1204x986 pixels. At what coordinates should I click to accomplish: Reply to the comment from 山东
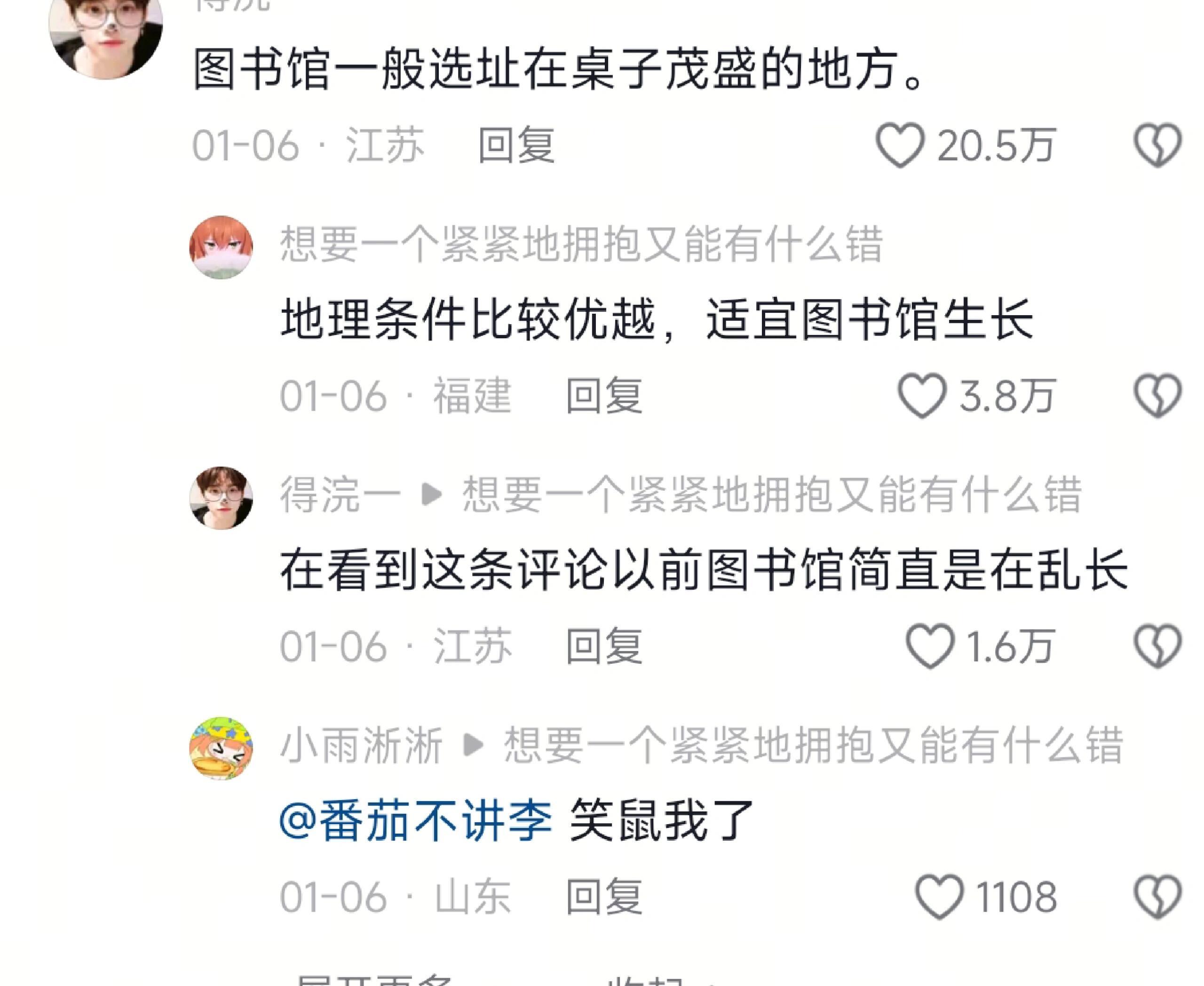[604, 897]
